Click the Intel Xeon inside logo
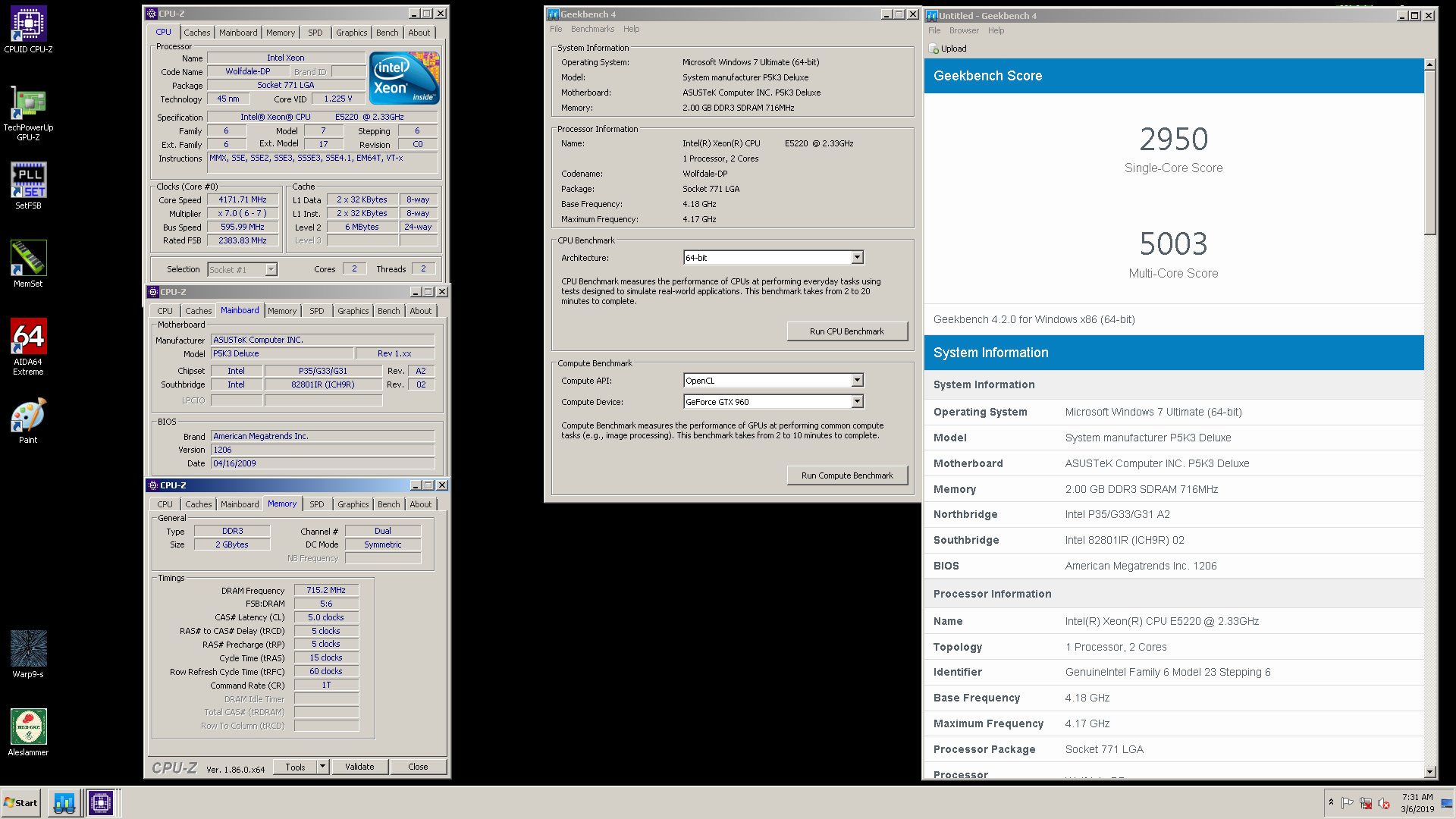 (404, 78)
